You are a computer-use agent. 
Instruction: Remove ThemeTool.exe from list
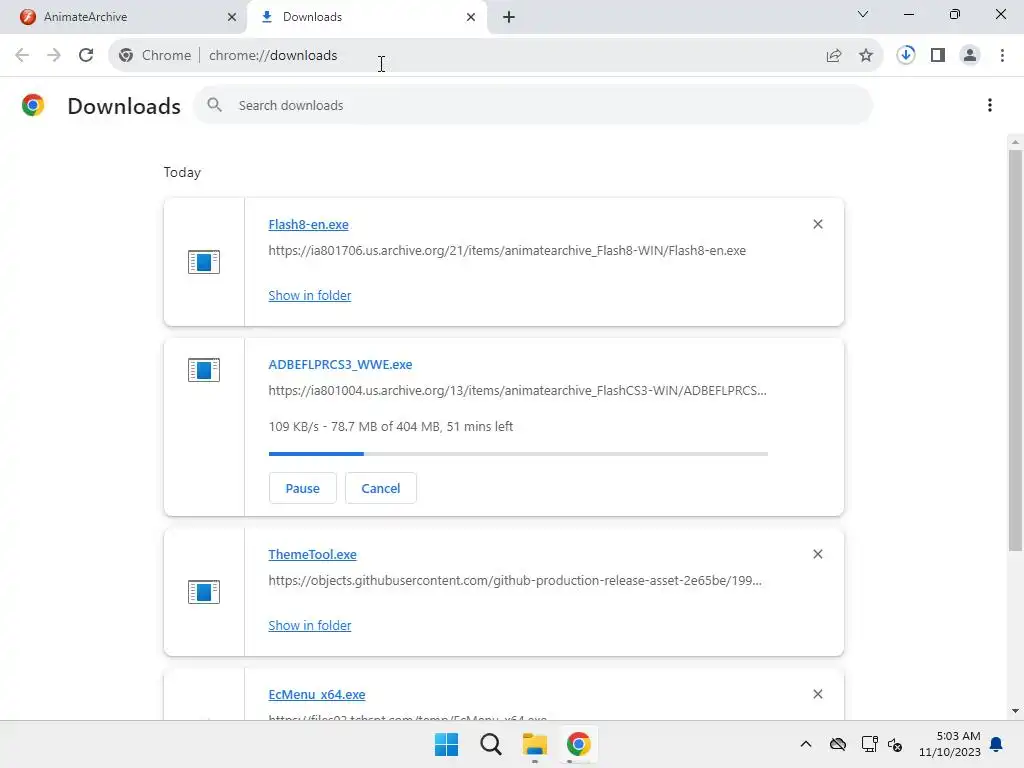point(818,554)
